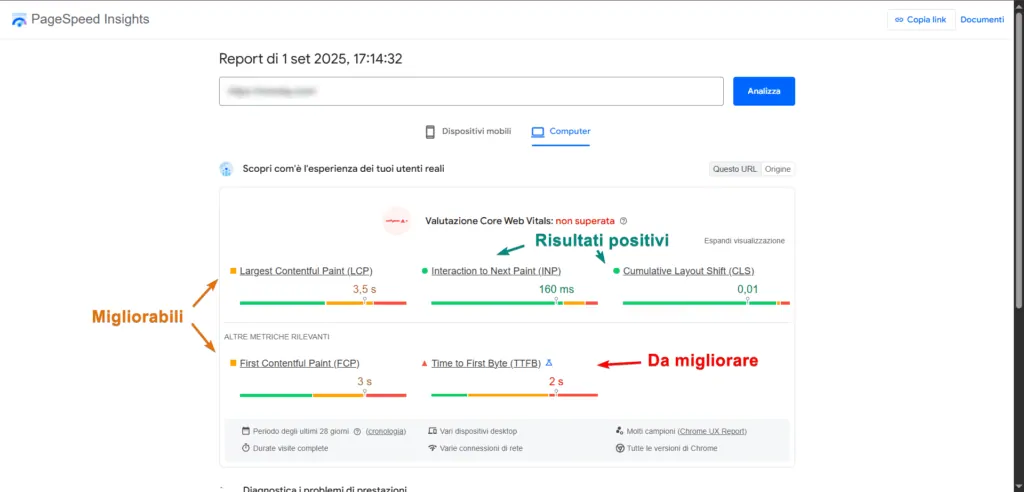Screen dimensions: 1024x492
Task: Click the CLS distribution bar
Action: coord(706,303)
